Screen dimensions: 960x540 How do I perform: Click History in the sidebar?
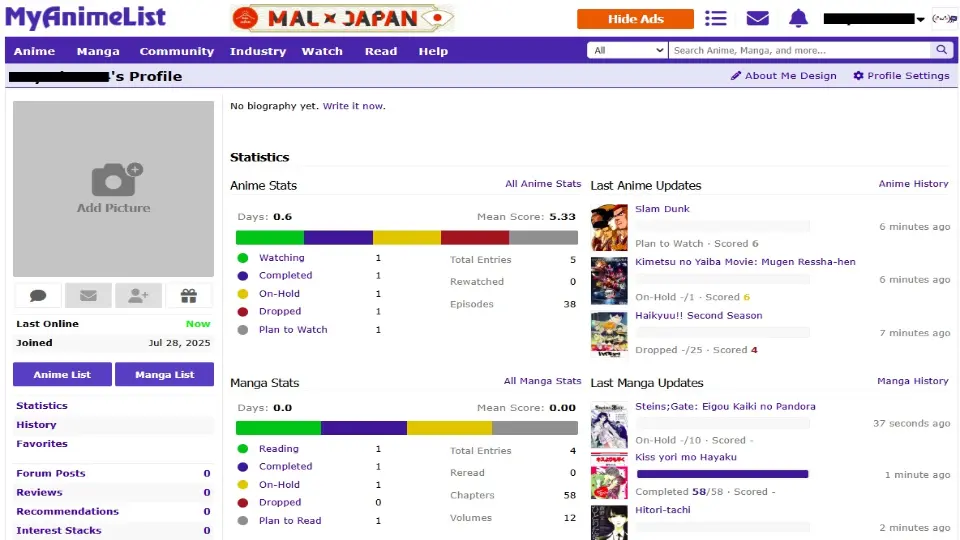[x=36, y=424]
